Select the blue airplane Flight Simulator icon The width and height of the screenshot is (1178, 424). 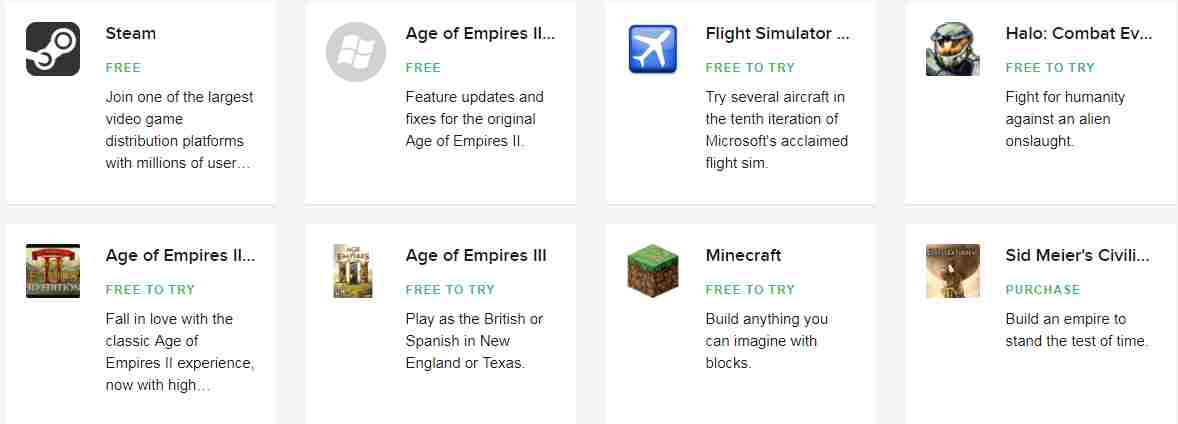tap(653, 49)
